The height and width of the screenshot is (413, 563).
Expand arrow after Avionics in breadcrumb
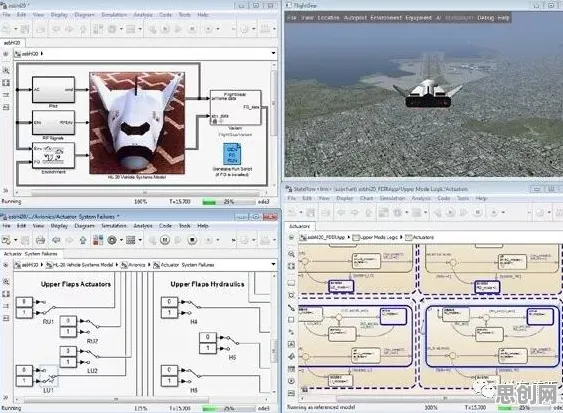pyautogui.click(x=149, y=265)
